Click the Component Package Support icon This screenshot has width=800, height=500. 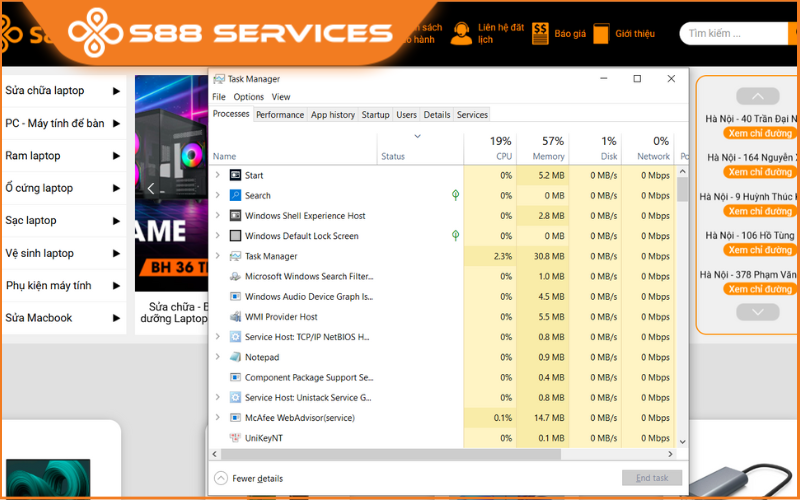pos(235,378)
